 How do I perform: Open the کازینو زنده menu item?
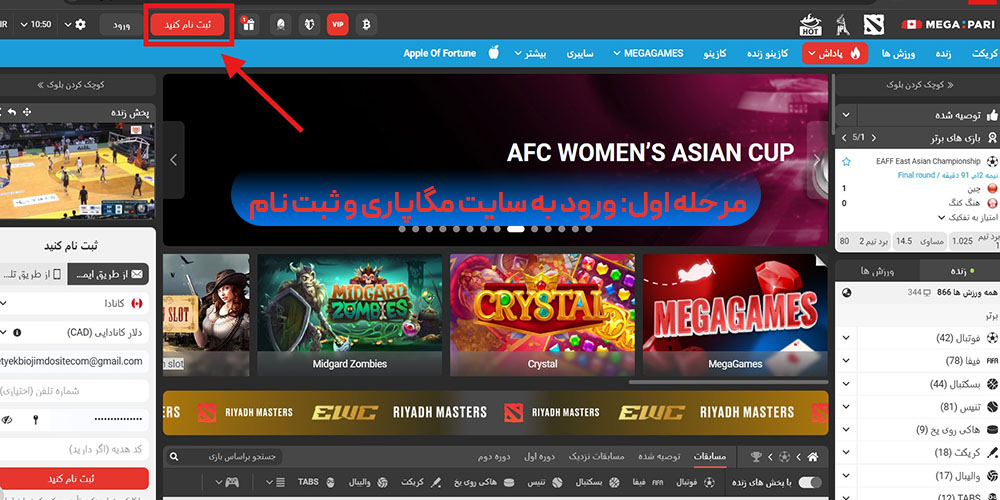point(768,54)
